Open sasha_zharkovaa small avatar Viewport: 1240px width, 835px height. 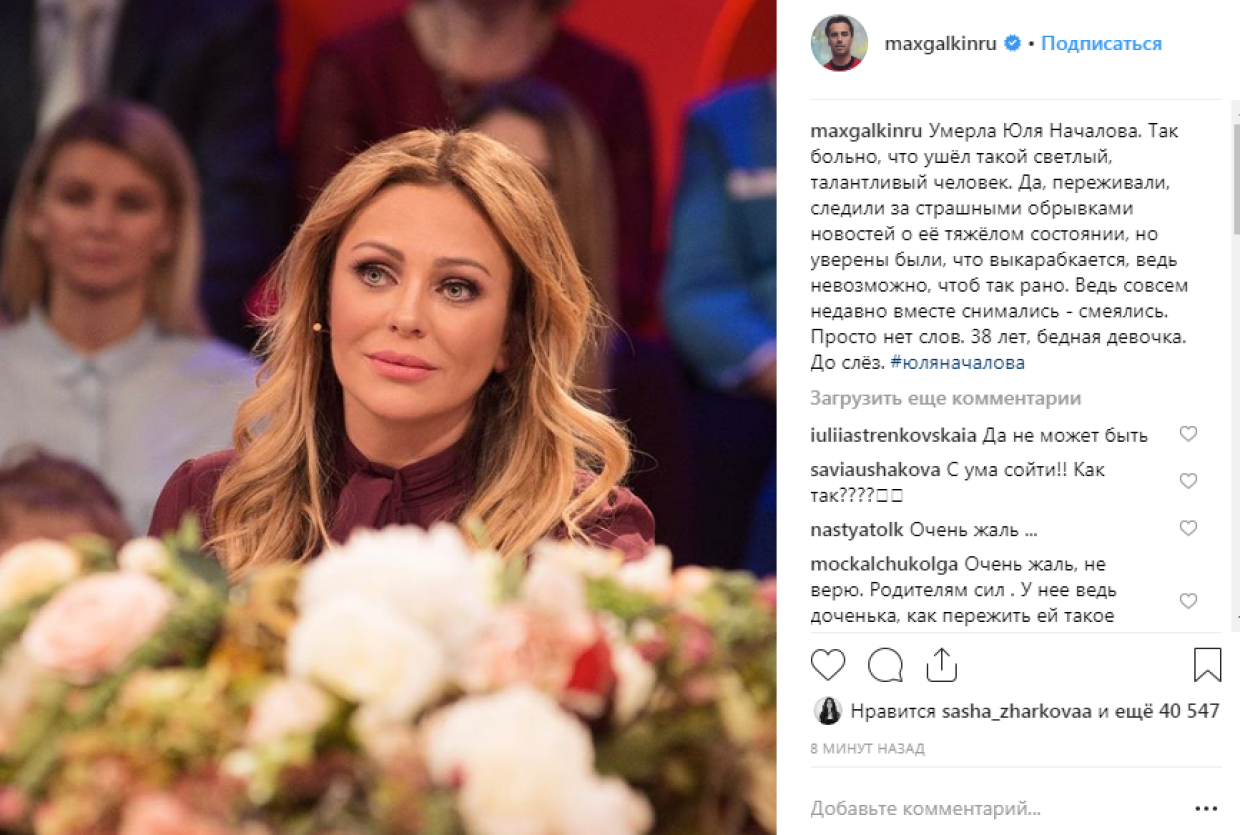click(827, 711)
